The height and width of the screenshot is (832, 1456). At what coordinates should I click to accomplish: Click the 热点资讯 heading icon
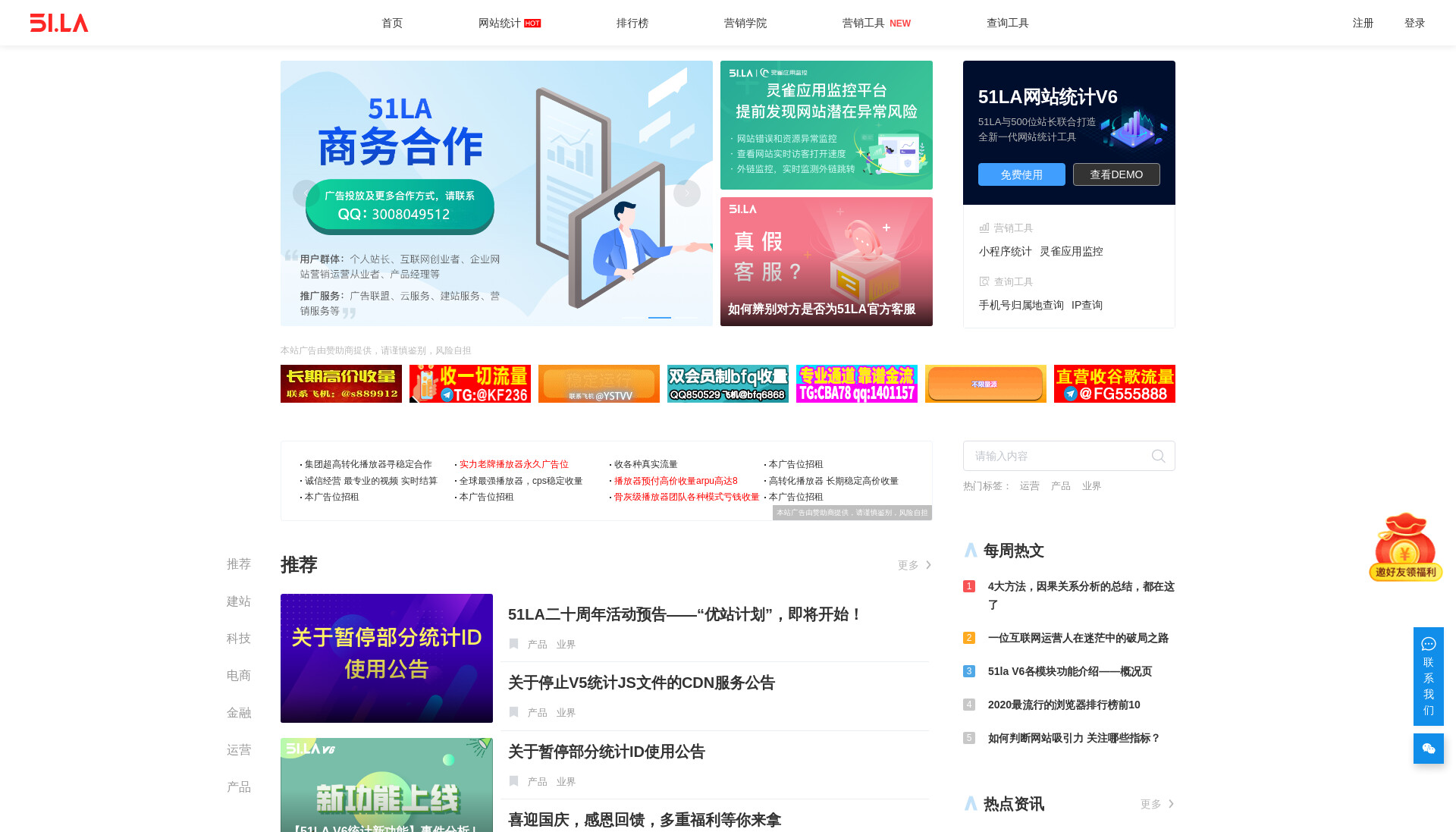click(x=971, y=804)
